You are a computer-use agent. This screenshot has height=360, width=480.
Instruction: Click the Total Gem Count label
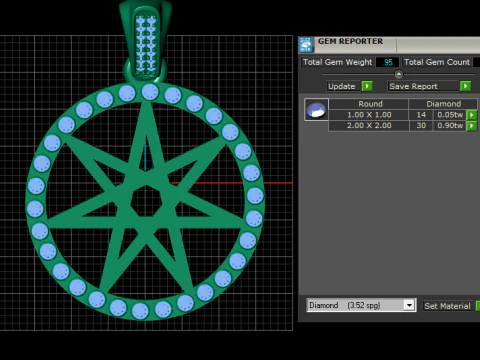437,62
